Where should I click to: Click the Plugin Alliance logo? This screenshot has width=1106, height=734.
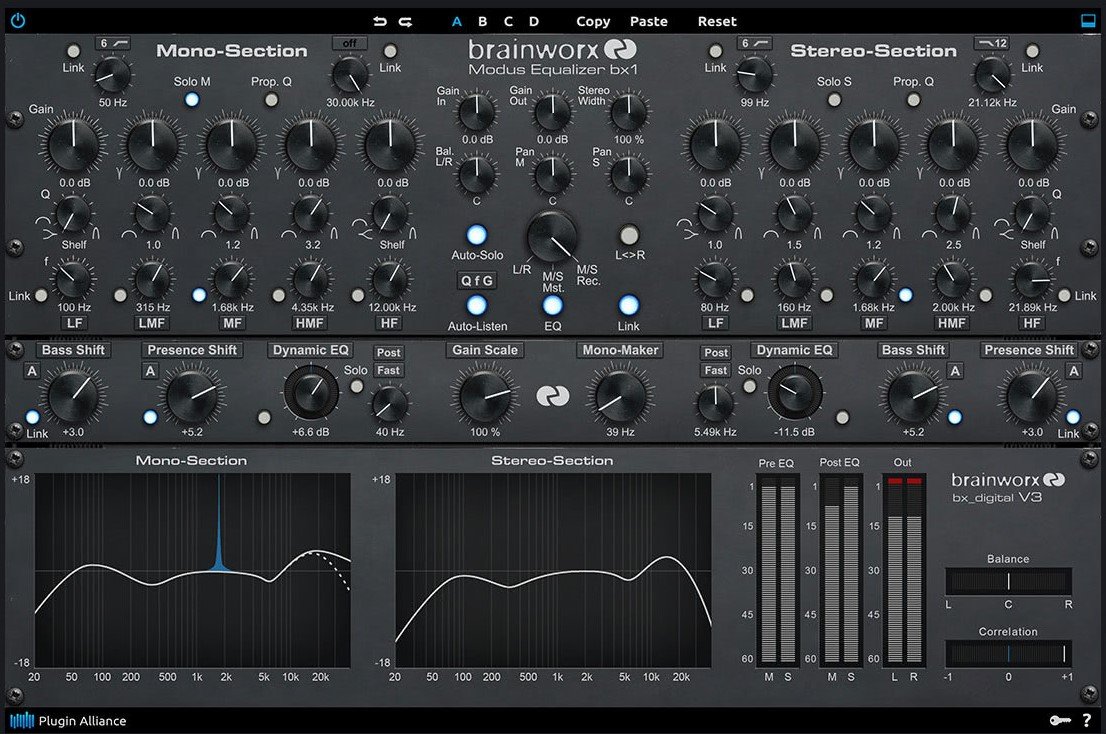tap(67, 720)
